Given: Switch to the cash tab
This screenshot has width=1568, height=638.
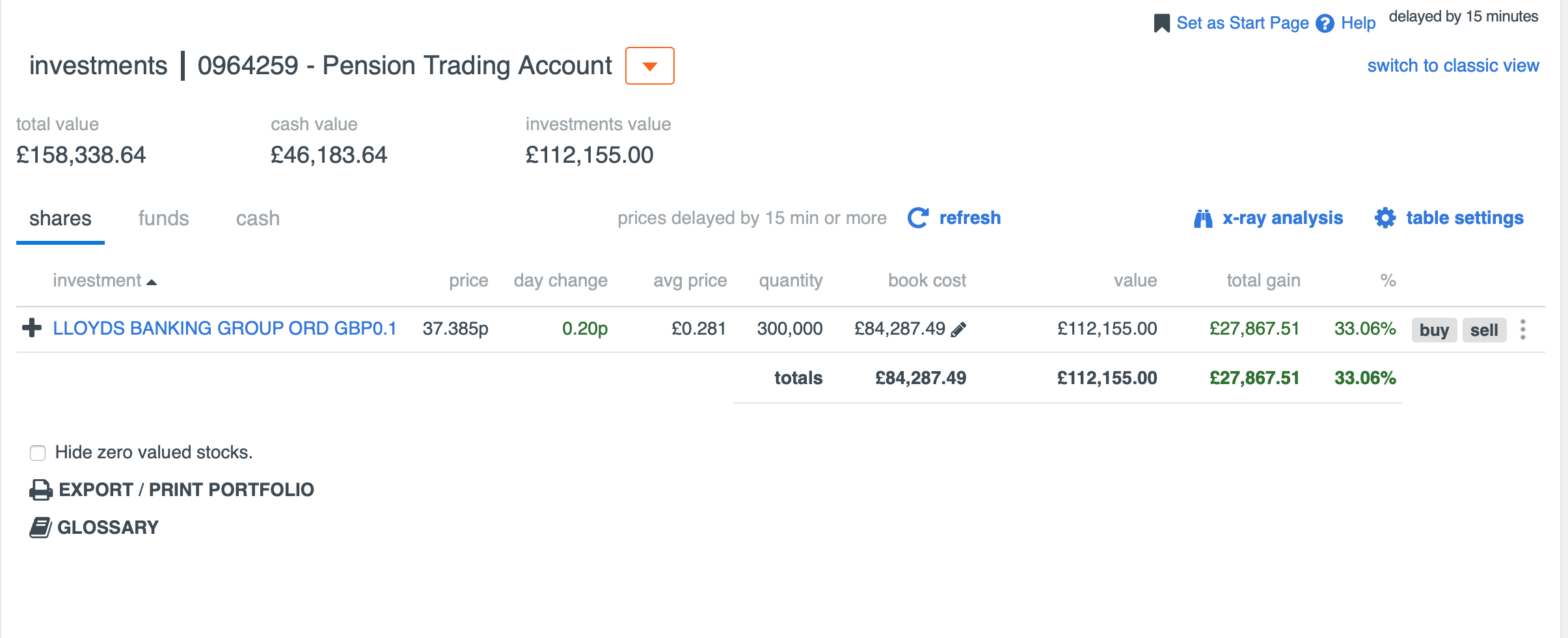Looking at the screenshot, I should pos(258,218).
